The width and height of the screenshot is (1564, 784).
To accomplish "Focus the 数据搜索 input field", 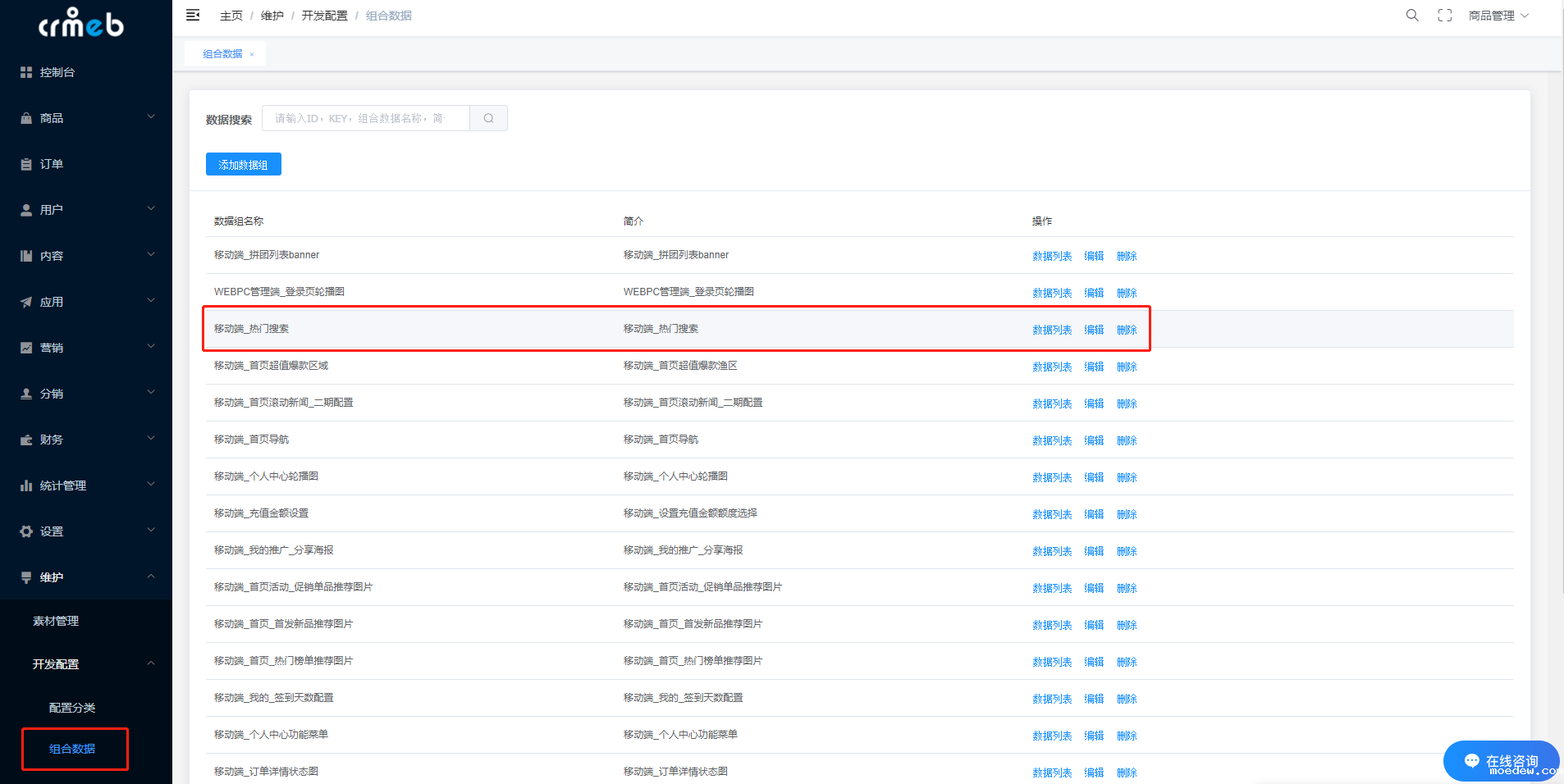I will coord(365,118).
